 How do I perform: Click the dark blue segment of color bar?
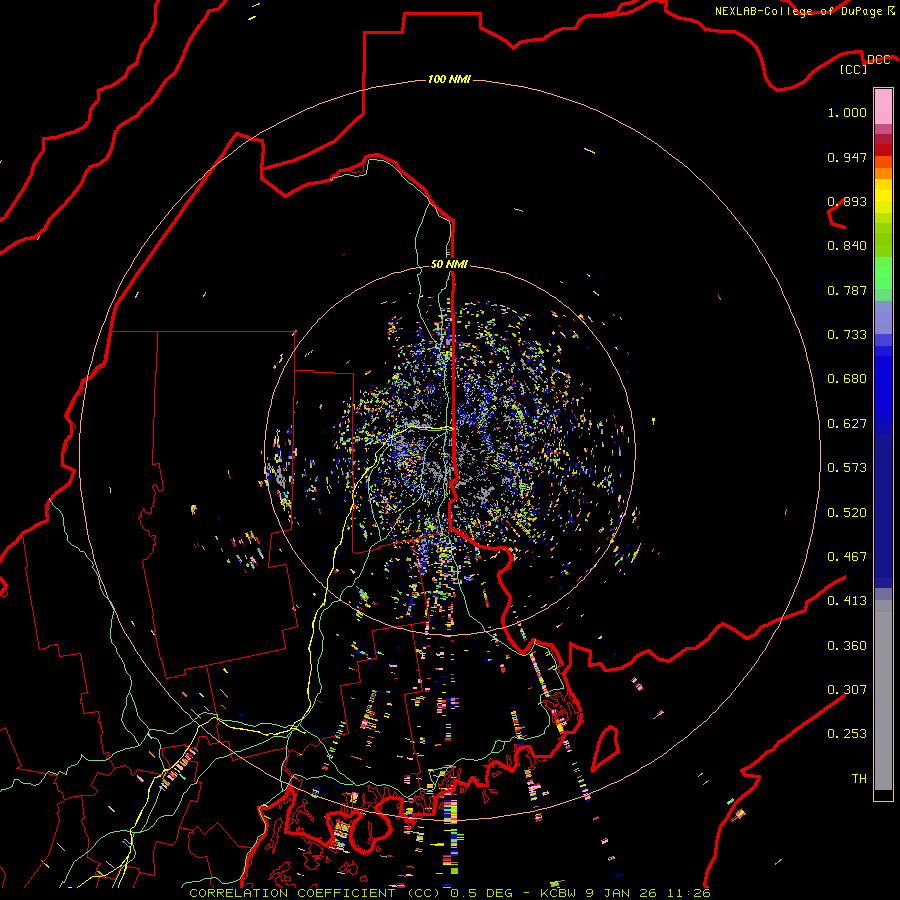tap(883, 511)
